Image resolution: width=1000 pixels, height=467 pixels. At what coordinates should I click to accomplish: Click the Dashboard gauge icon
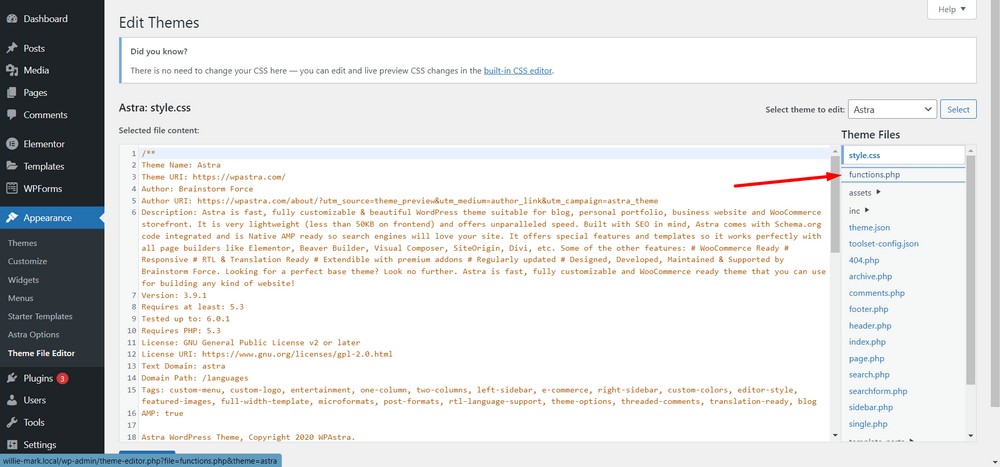pyautogui.click(x=11, y=19)
